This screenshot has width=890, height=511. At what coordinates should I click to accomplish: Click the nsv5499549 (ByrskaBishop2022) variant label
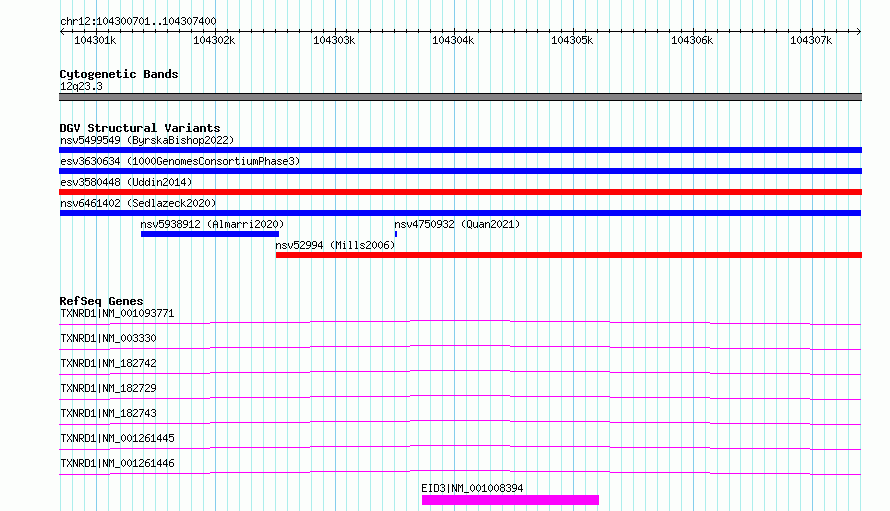pyautogui.click(x=147, y=140)
